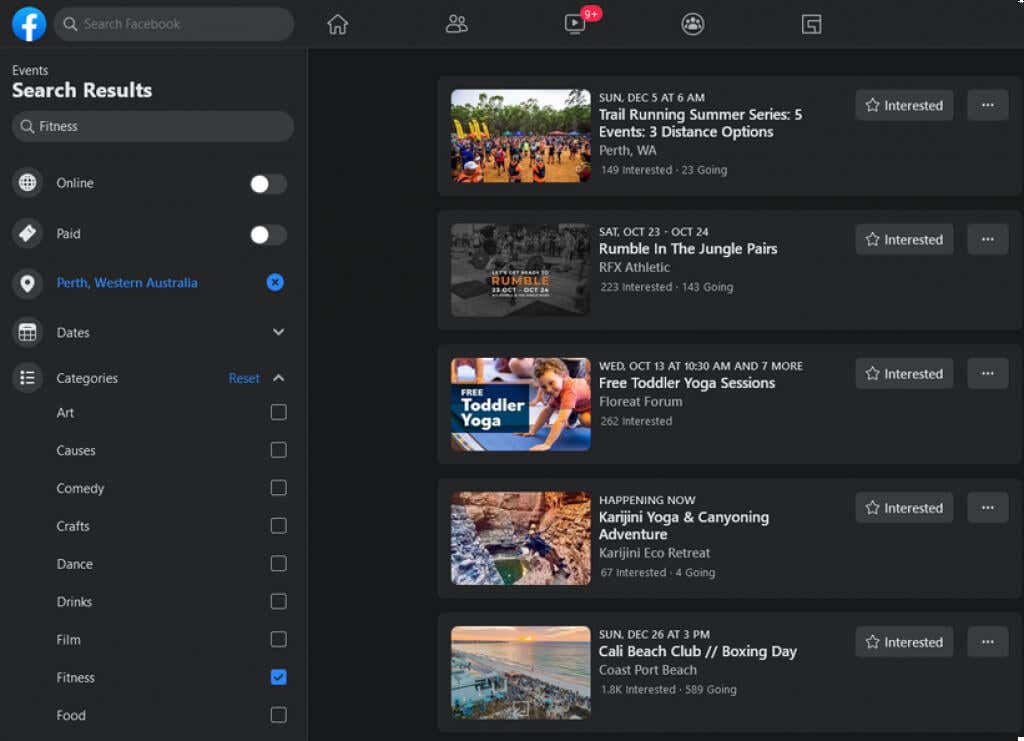Open more options for Trail Running event
1024x741 pixels.
987,105
